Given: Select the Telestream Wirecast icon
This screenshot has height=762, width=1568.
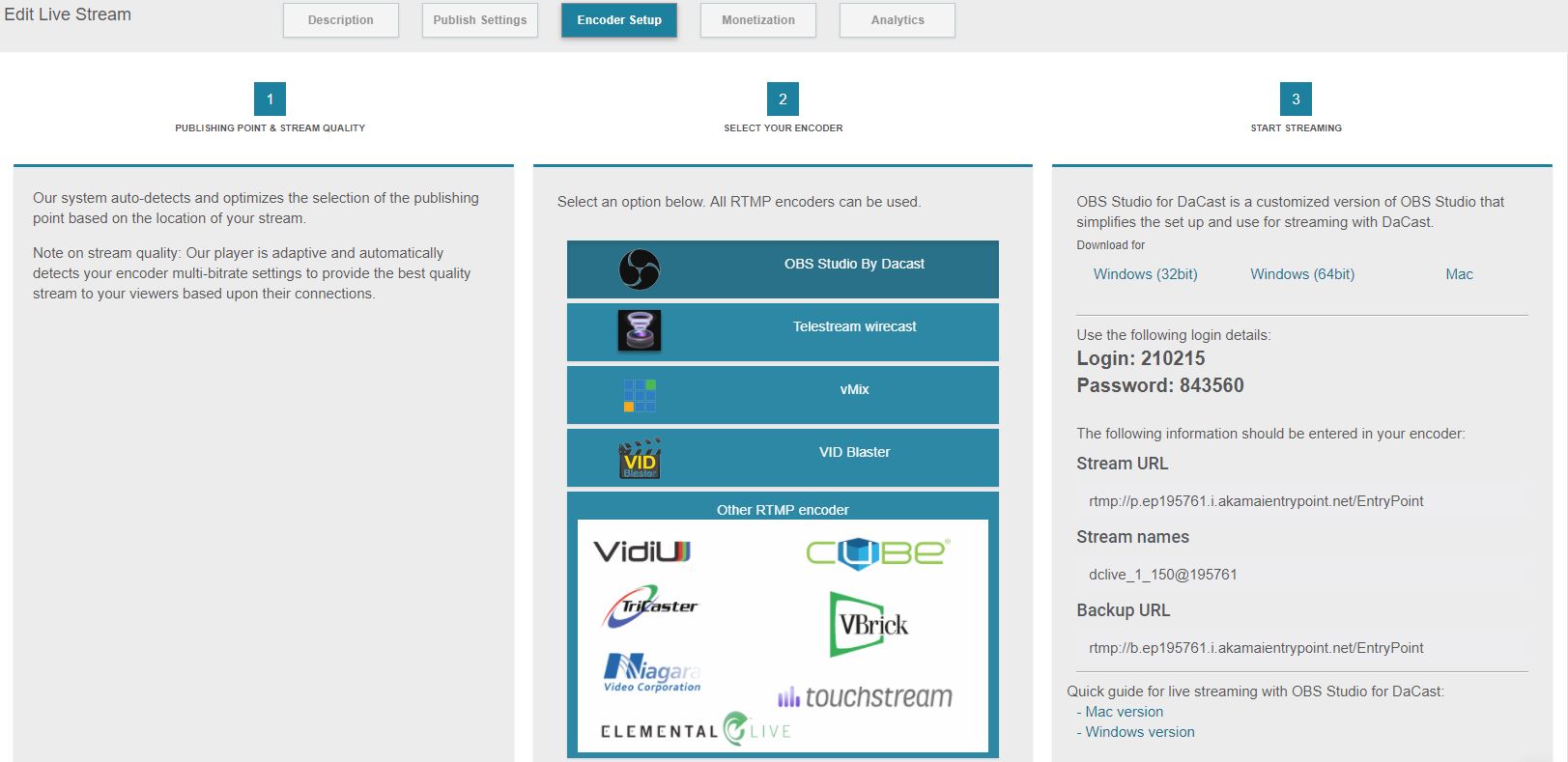Looking at the screenshot, I should pyautogui.click(x=639, y=330).
